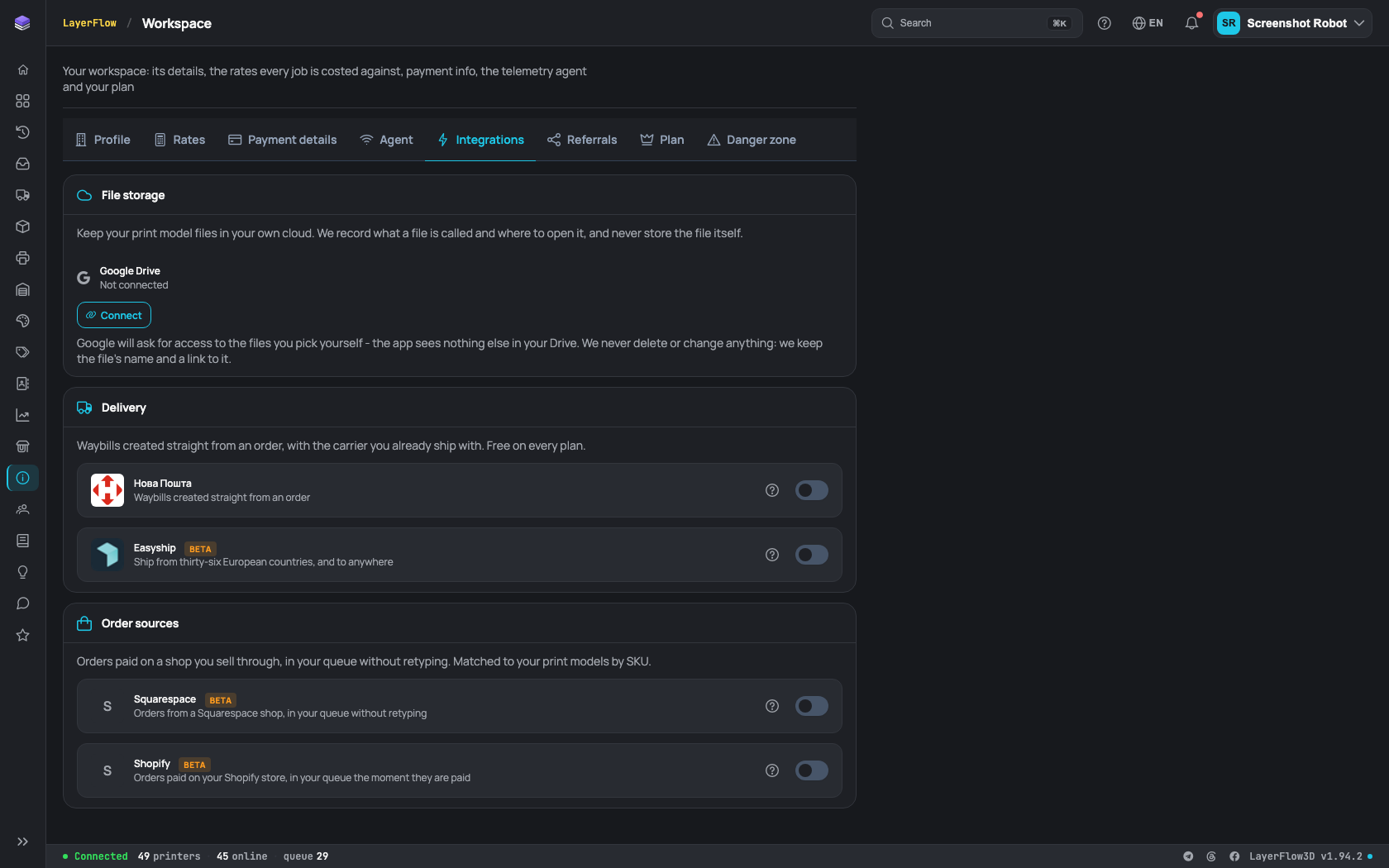The width and height of the screenshot is (1389, 868).
Task: Open the dashboard grid icon in the sidebar
Action: [22, 101]
